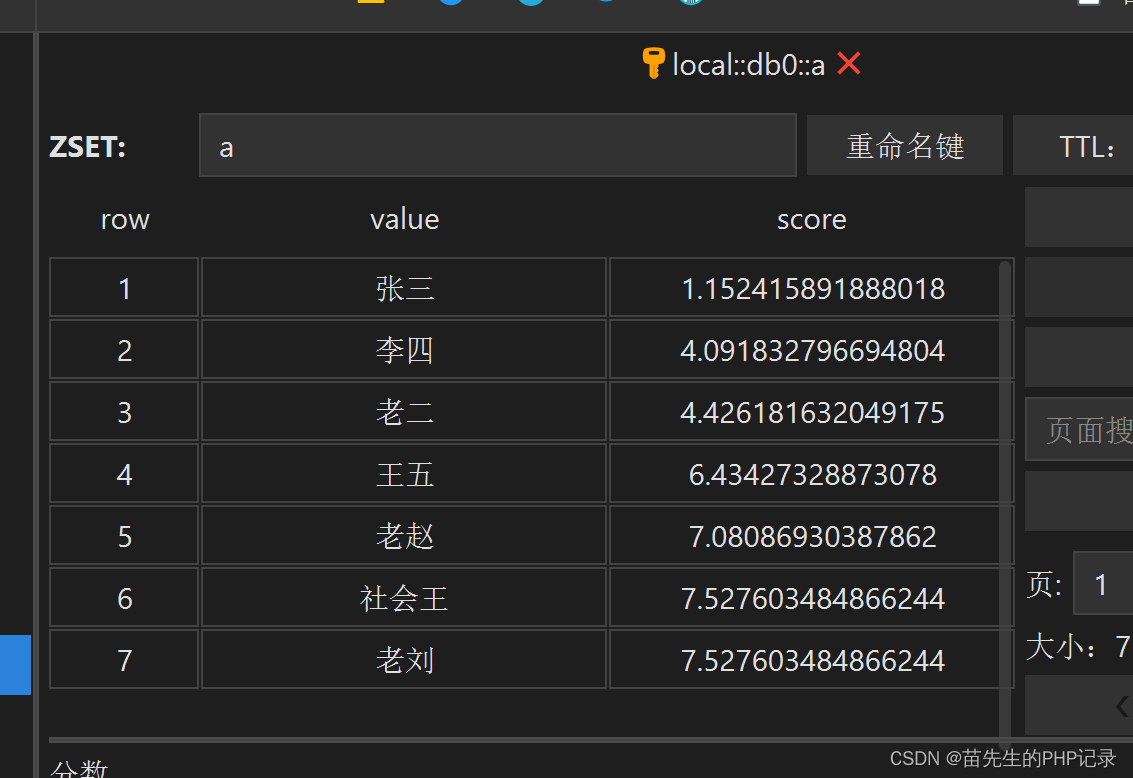
Task: Select the value cell containing 张三
Action: pyautogui.click(x=404, y=287)
